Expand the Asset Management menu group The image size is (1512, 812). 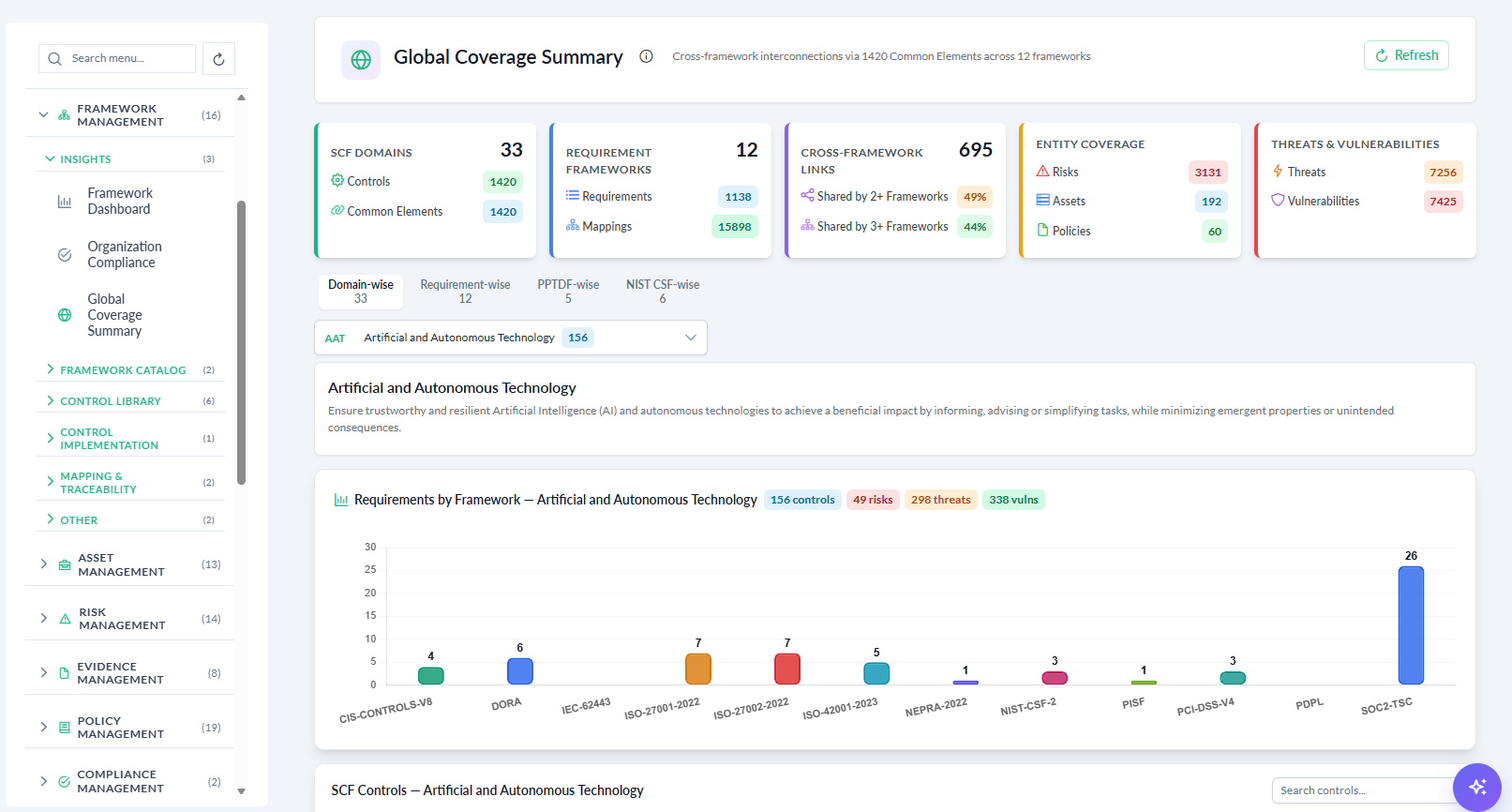(x=129, y=564)
